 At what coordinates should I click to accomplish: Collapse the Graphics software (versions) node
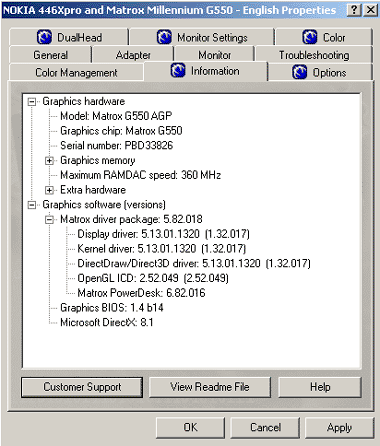(x=32, y=205)
